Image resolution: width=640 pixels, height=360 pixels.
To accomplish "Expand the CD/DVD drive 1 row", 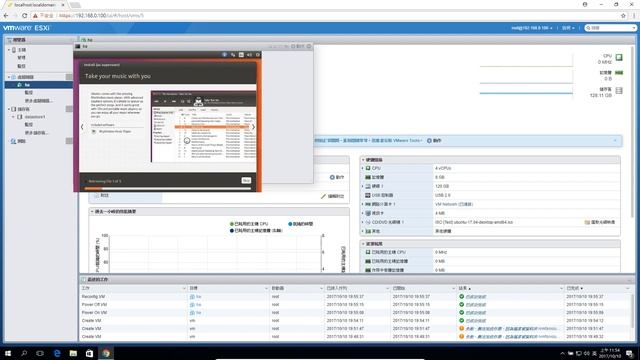I will [x=362, y=222].
